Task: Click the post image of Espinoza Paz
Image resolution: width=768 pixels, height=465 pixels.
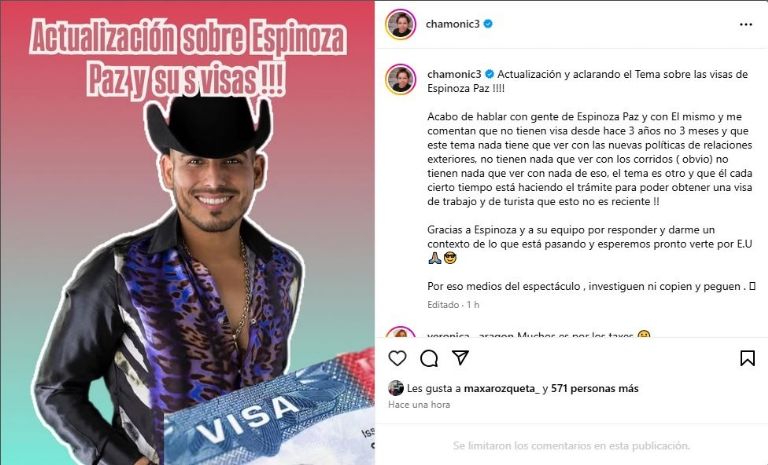Action: click(188, 233)
